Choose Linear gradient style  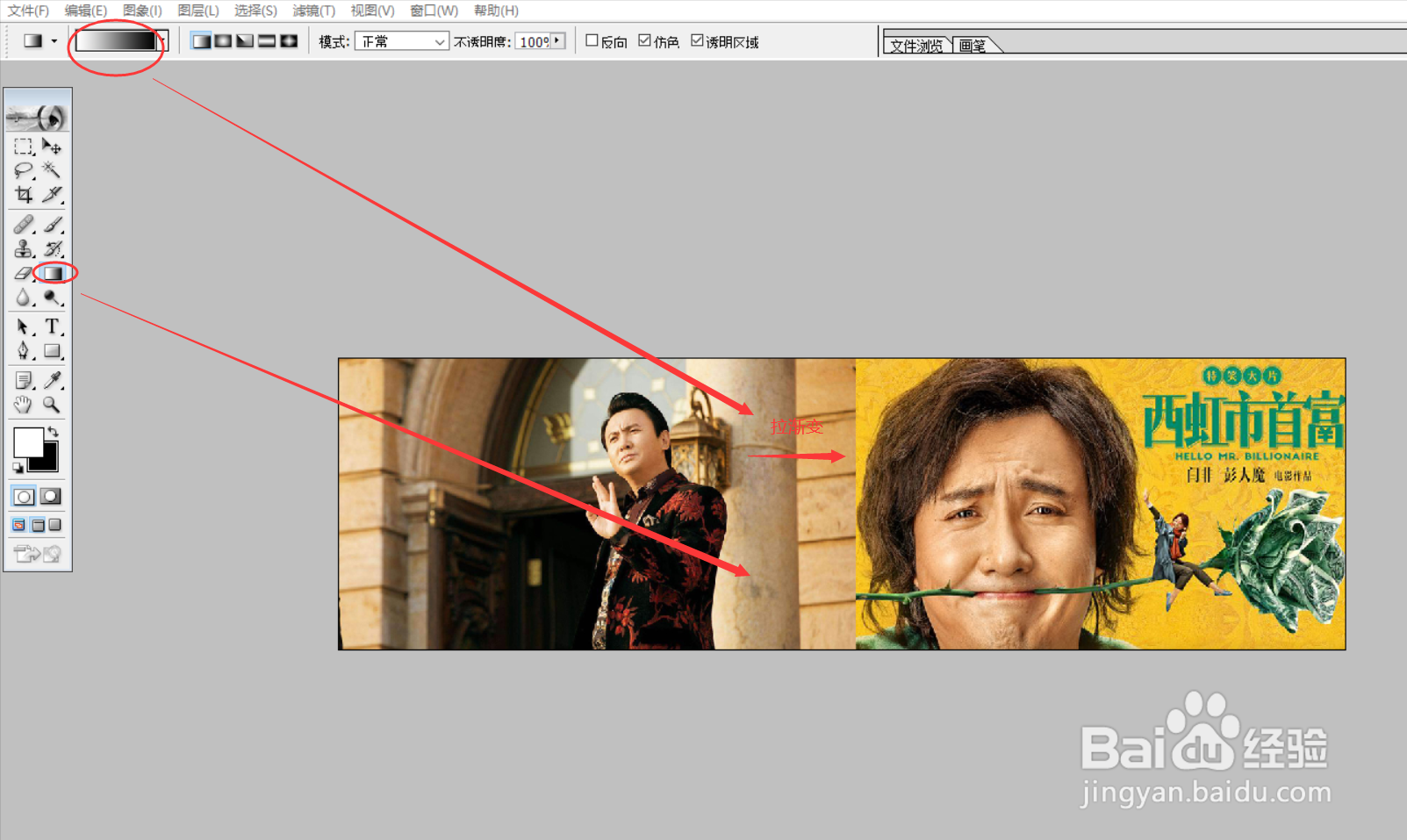201,41
